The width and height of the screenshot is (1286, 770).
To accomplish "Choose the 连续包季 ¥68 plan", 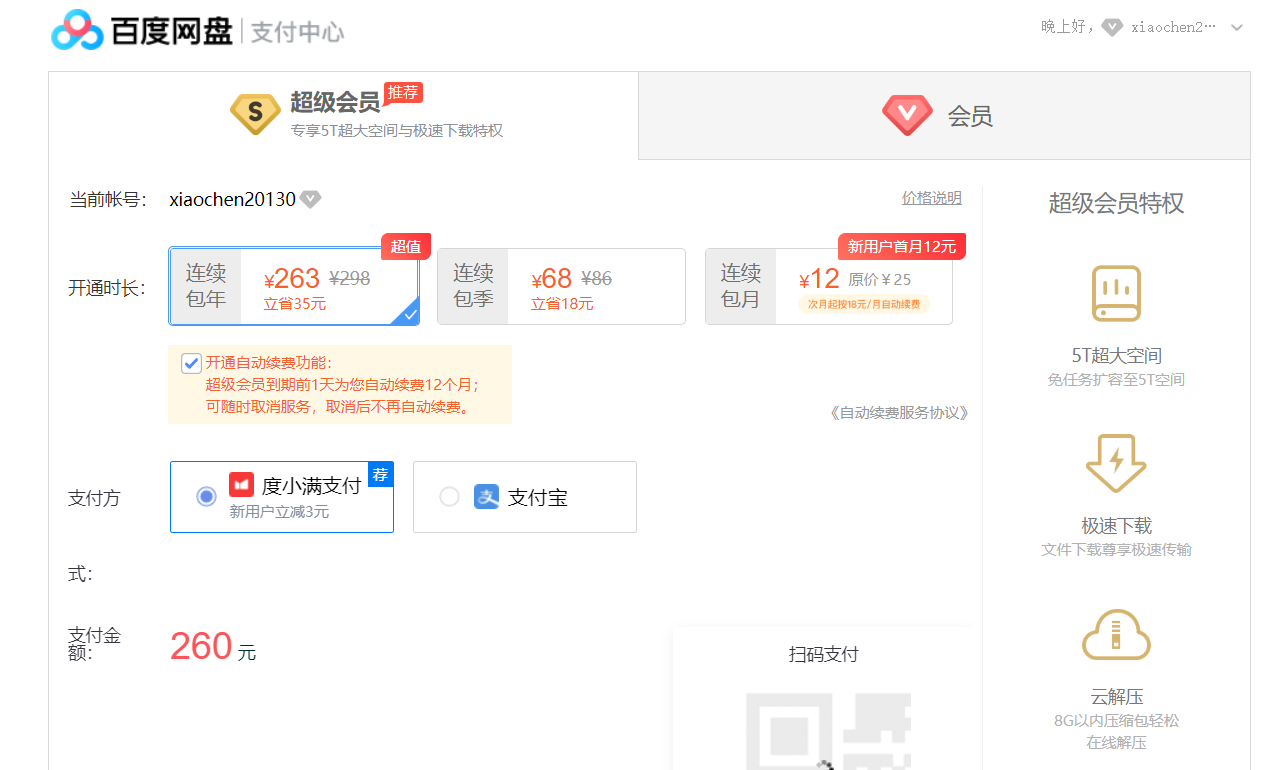I will pyautogui.click(x=561, y=286).
